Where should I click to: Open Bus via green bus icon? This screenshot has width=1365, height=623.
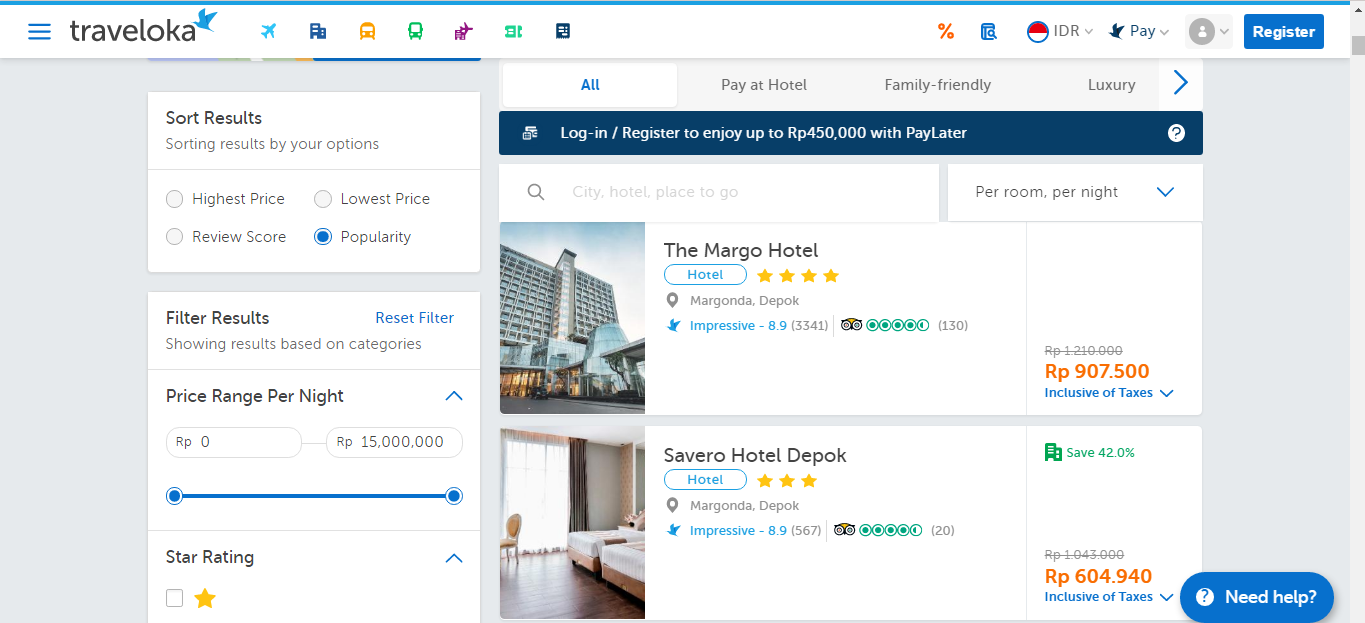pyautogui.click(x=416, y=31)
